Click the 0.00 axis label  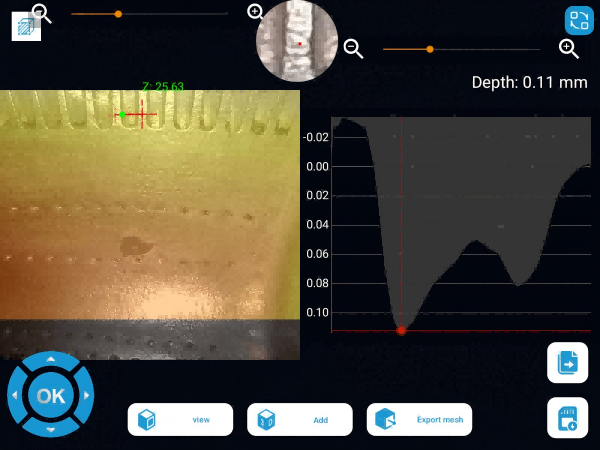point(317,166)
